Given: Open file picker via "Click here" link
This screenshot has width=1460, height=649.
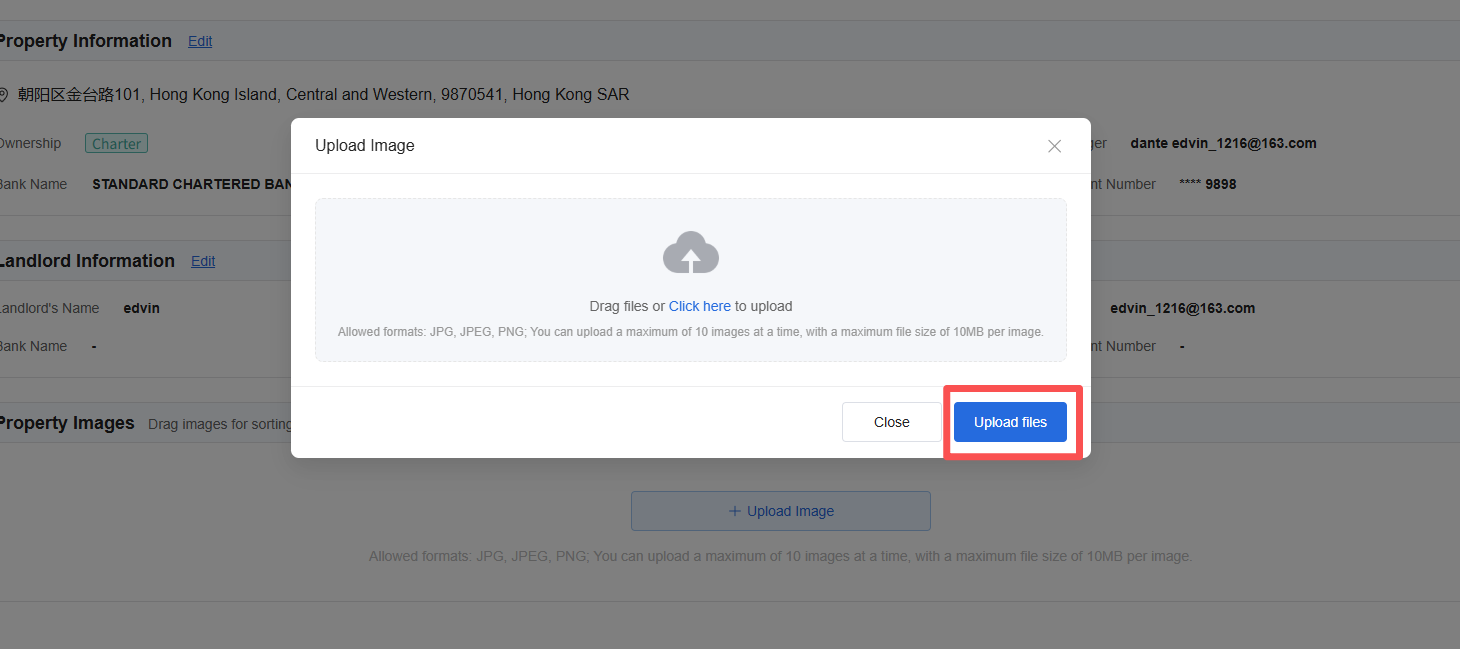Looking at the screenshot, I should (x=699, y=306).
